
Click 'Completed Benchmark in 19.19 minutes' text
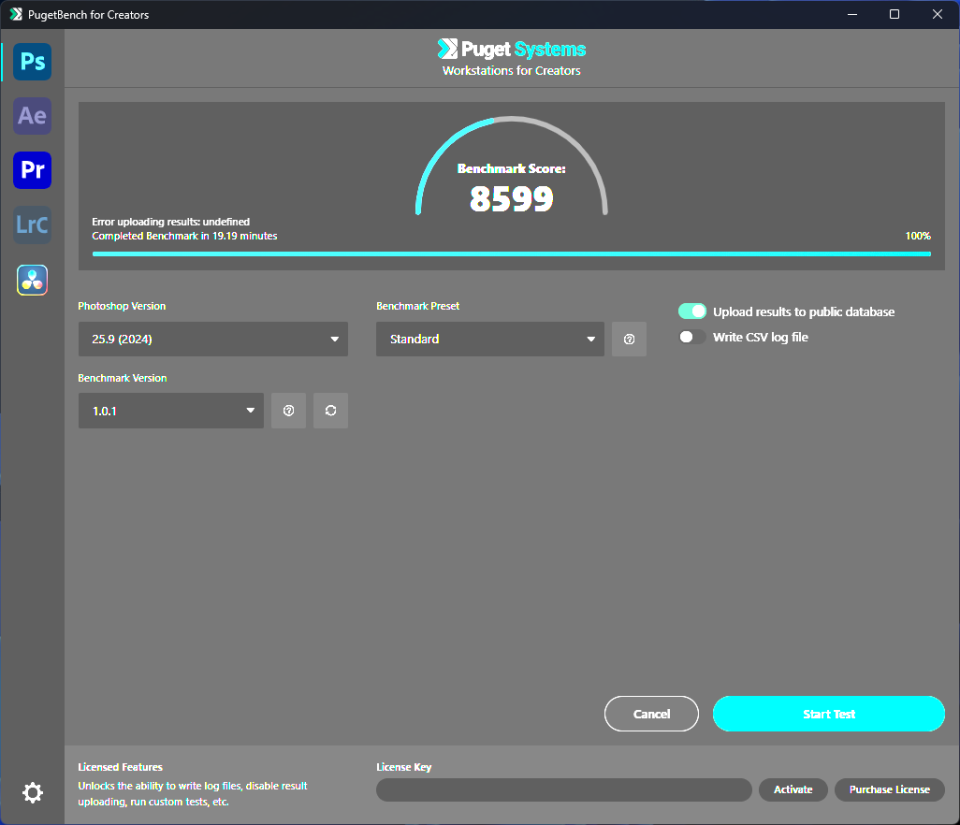point(184,236)
